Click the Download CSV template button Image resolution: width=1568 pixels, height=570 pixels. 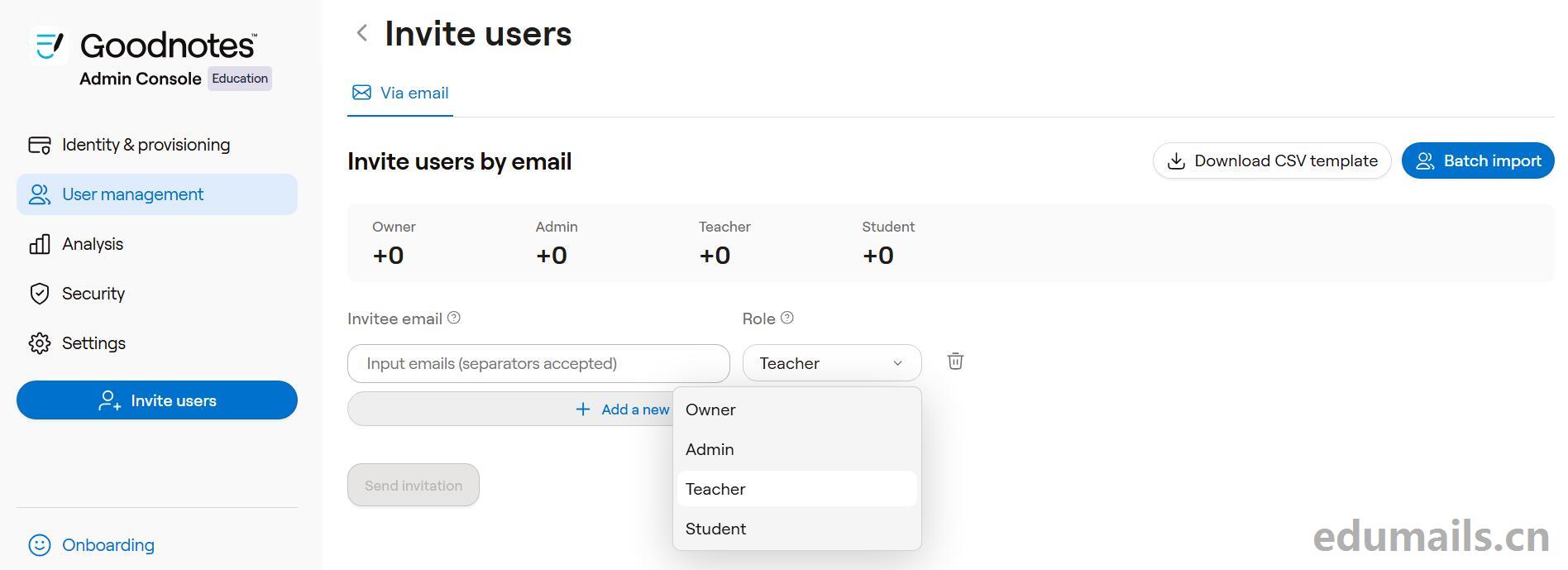[1271, 161]
